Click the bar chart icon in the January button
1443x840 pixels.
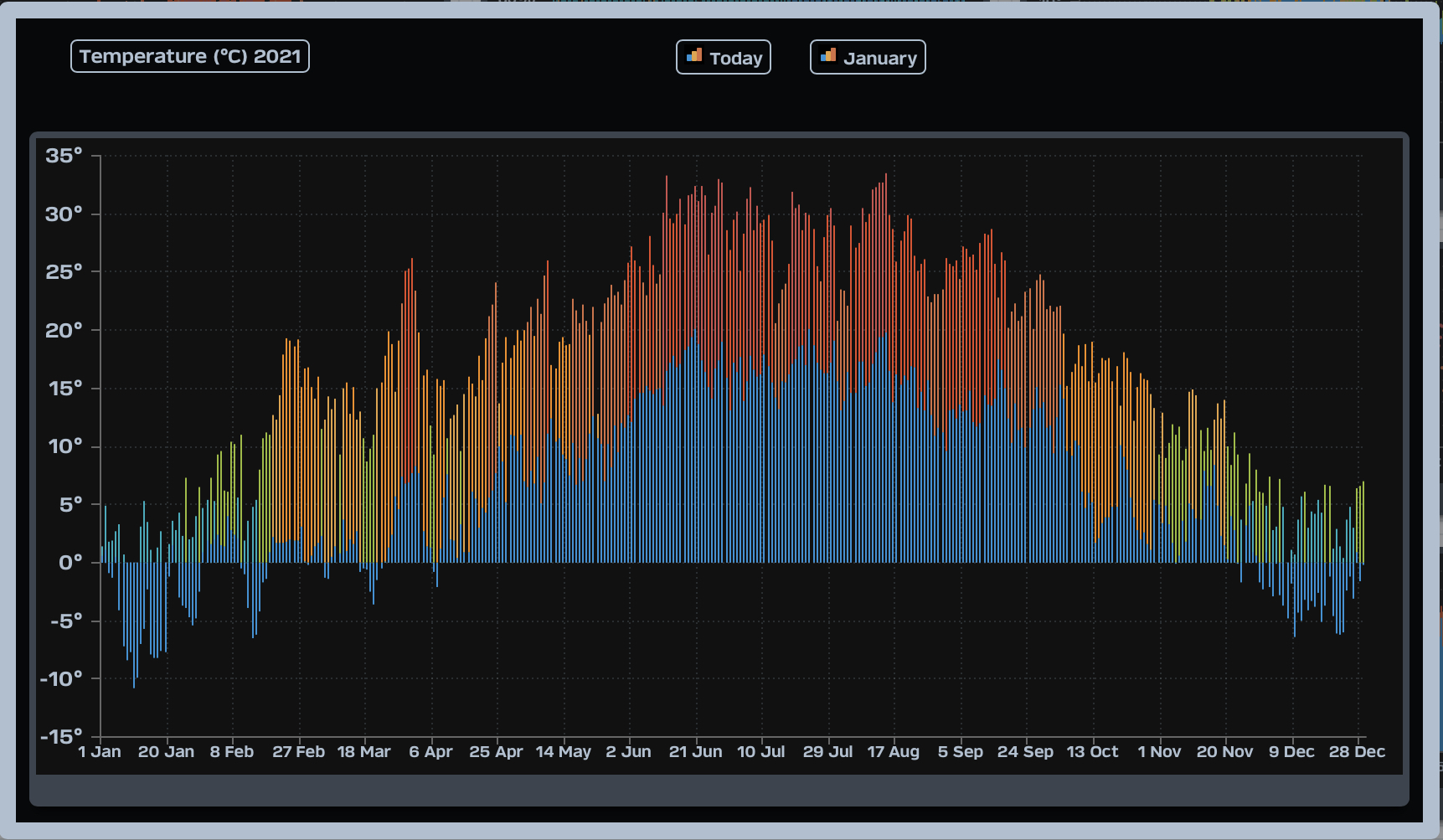[828, 55]
